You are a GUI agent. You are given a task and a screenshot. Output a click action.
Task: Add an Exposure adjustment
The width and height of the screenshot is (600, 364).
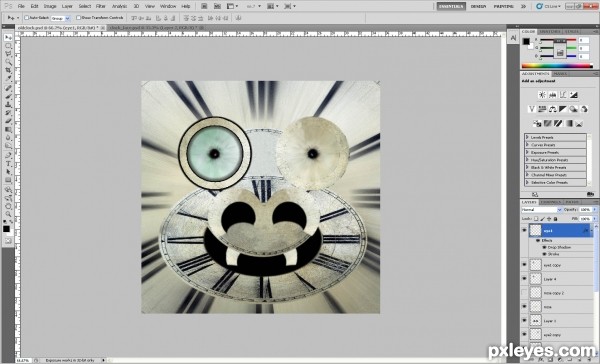[x=573, y=95]
